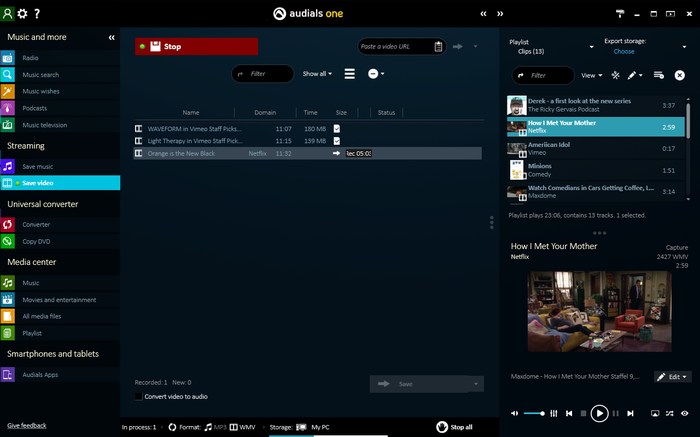Toggle the checkbox for the WAVEFORM recording
Viewport: 700px width, 437px height.
(337, 129)
